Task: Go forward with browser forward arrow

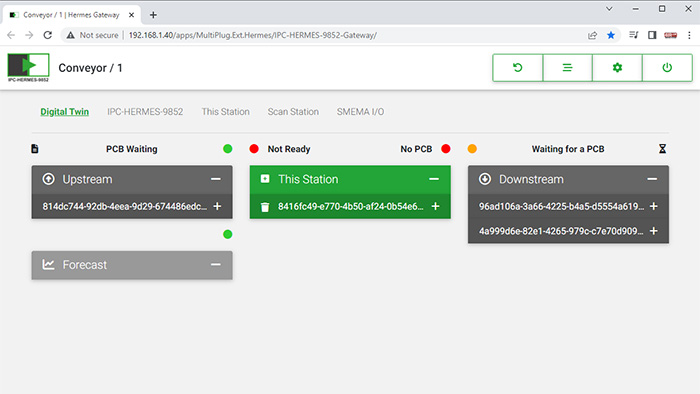Action: coord(29,35)
